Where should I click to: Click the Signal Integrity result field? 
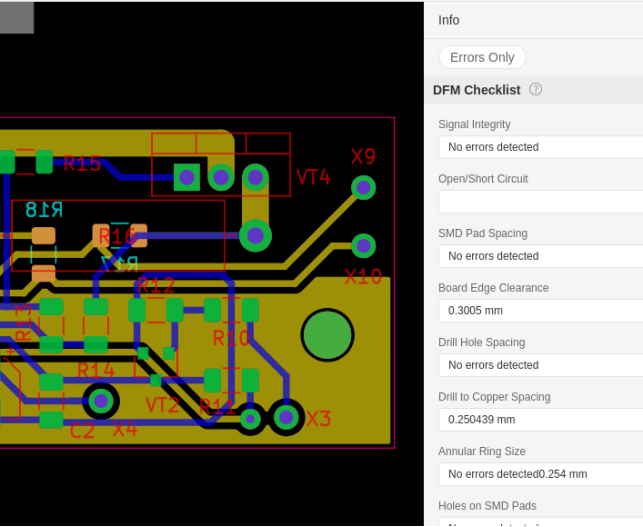(540, 147)
